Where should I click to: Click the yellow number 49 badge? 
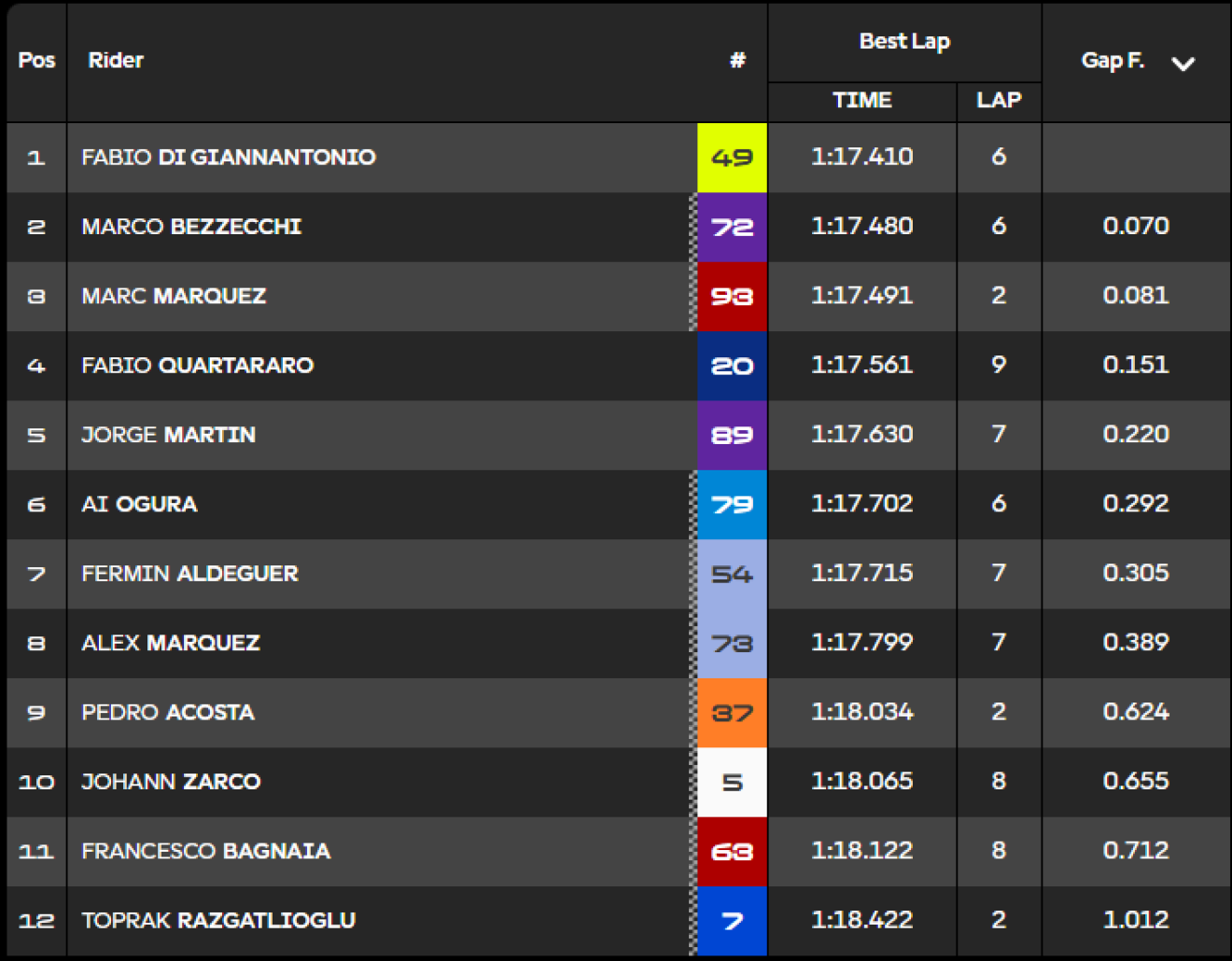tap(732, 158)
